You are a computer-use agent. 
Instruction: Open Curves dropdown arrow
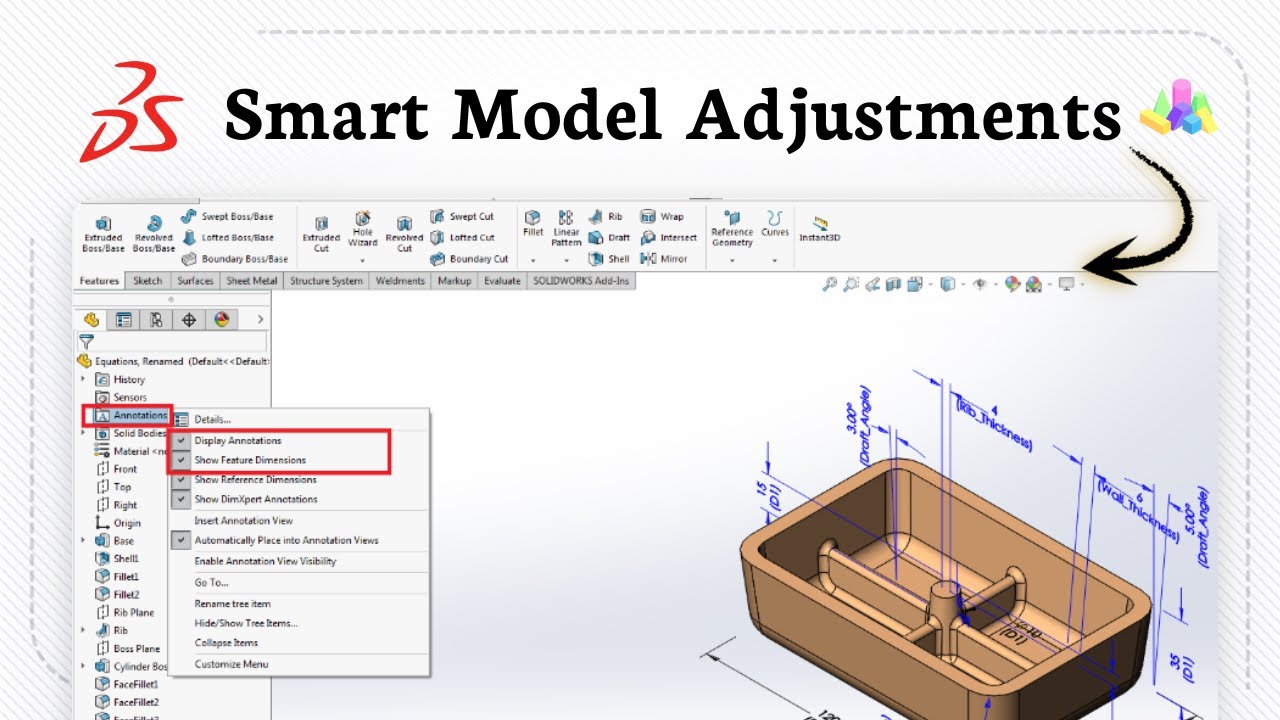tap(775, 260)
